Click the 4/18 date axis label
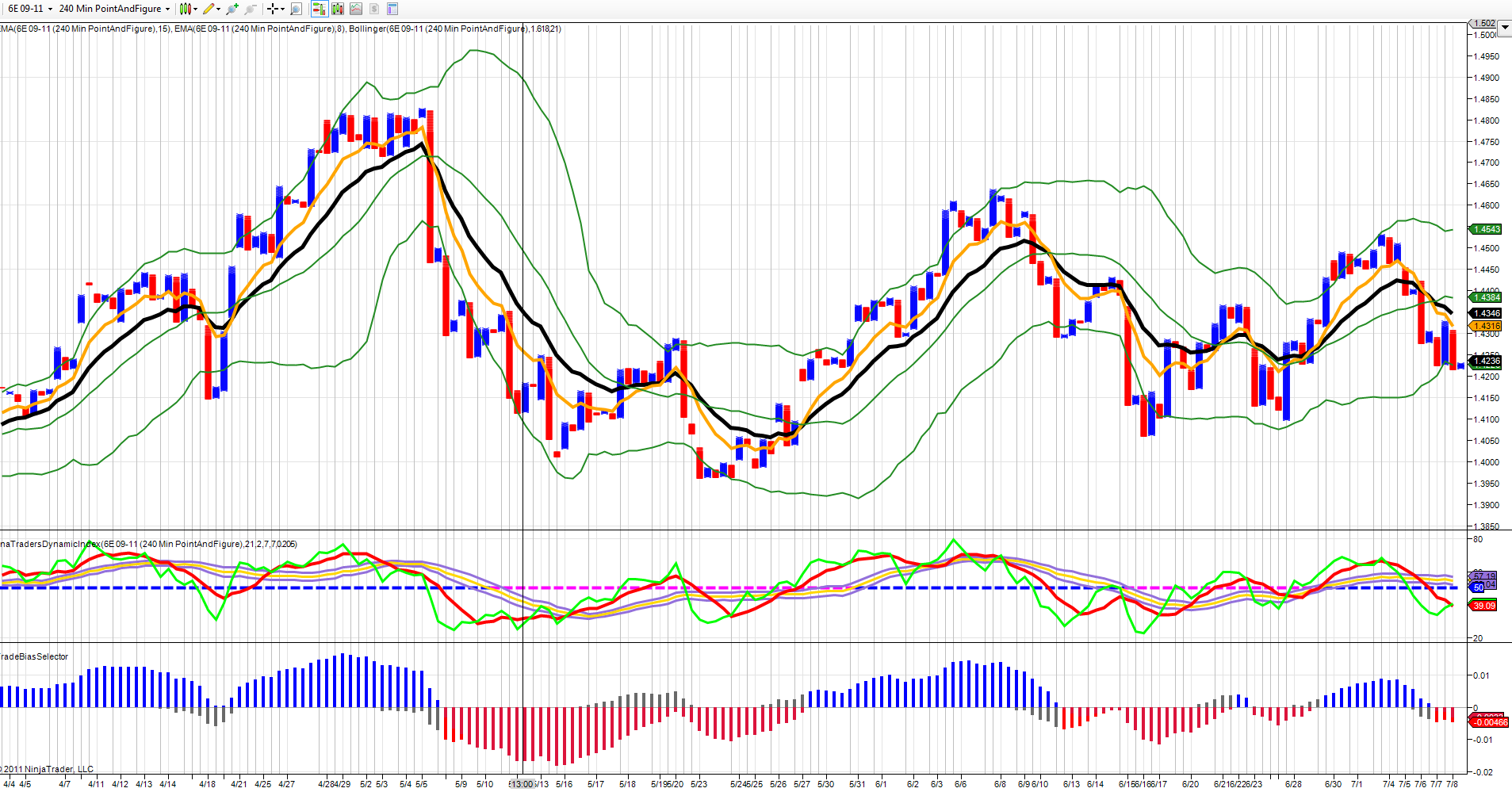 [x=208, y=784]
